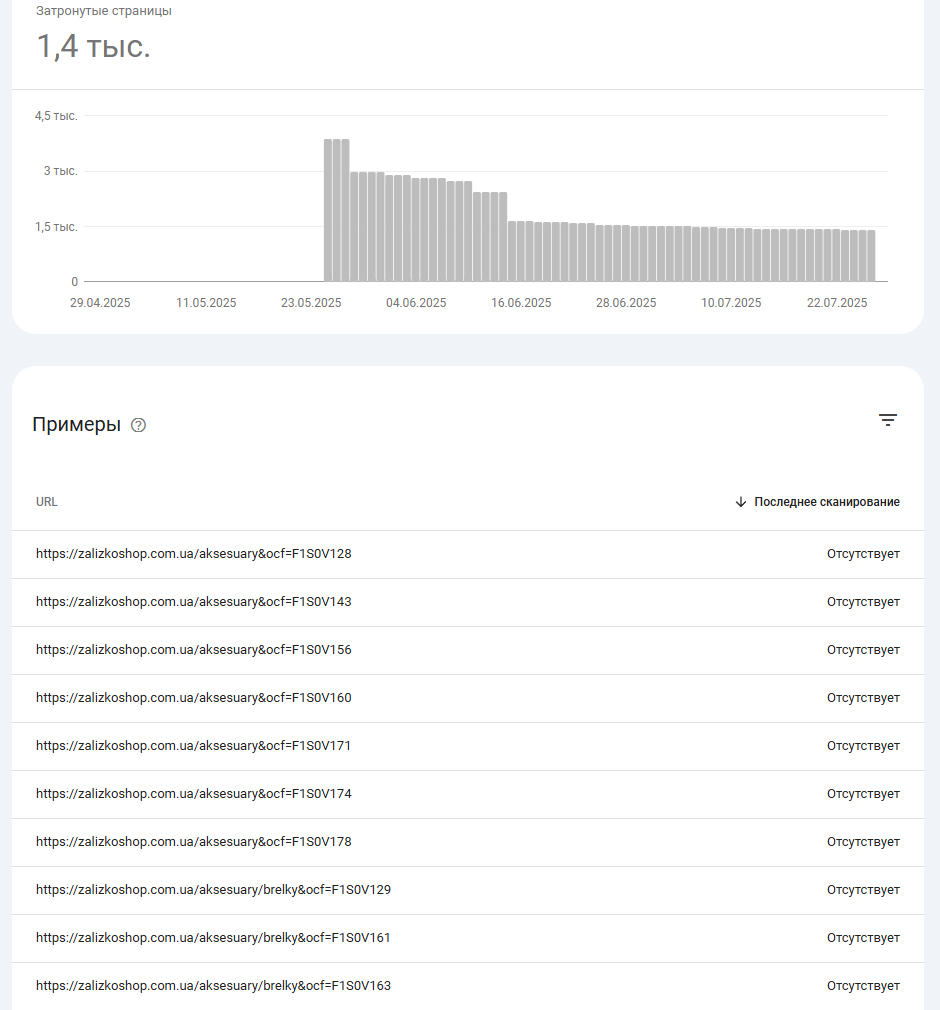Click the last chart bar after 22.07.2025
The image size is (940, 1010).
click(871, 256)
